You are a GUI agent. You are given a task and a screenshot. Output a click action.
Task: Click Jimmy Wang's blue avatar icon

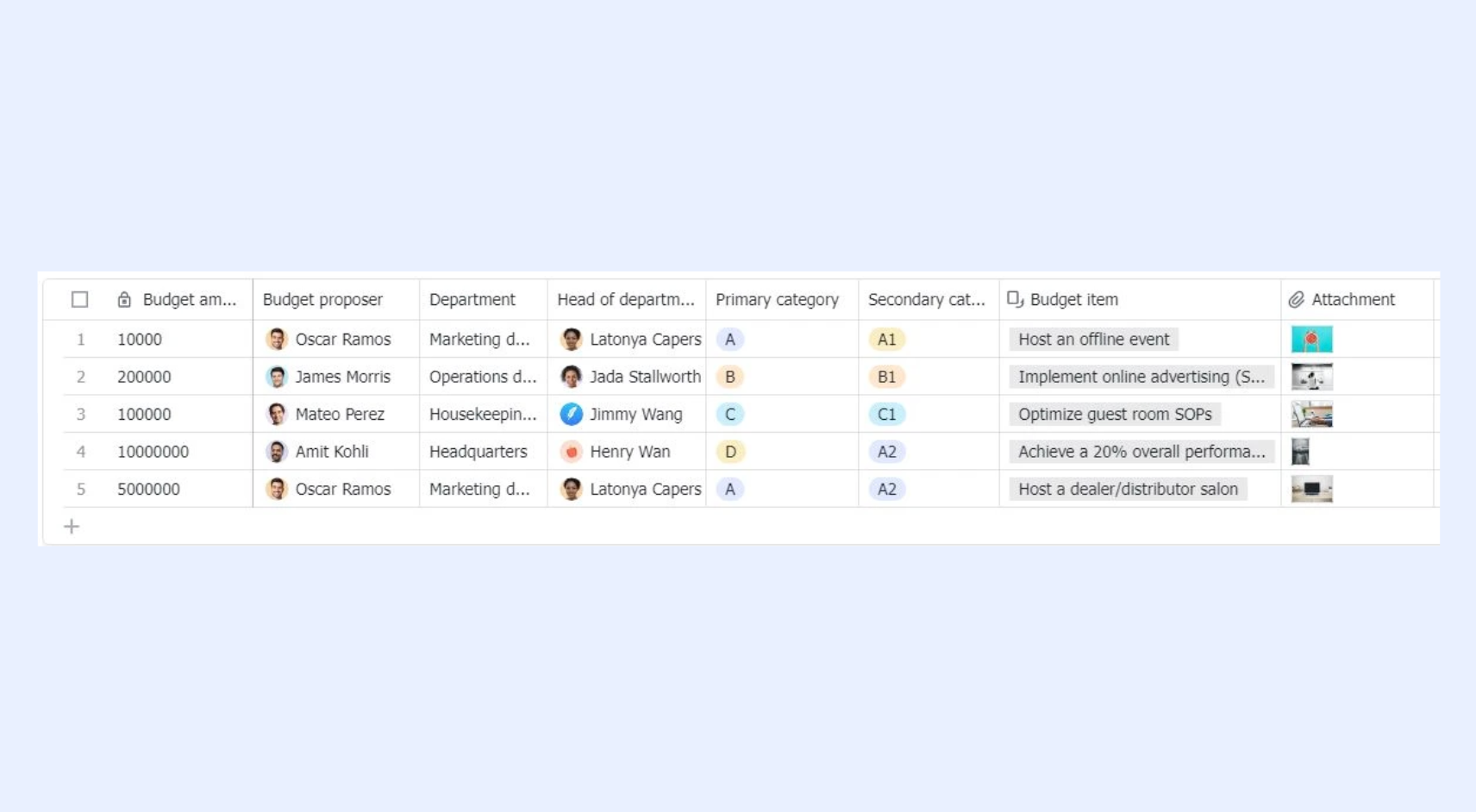click(571, 414)
